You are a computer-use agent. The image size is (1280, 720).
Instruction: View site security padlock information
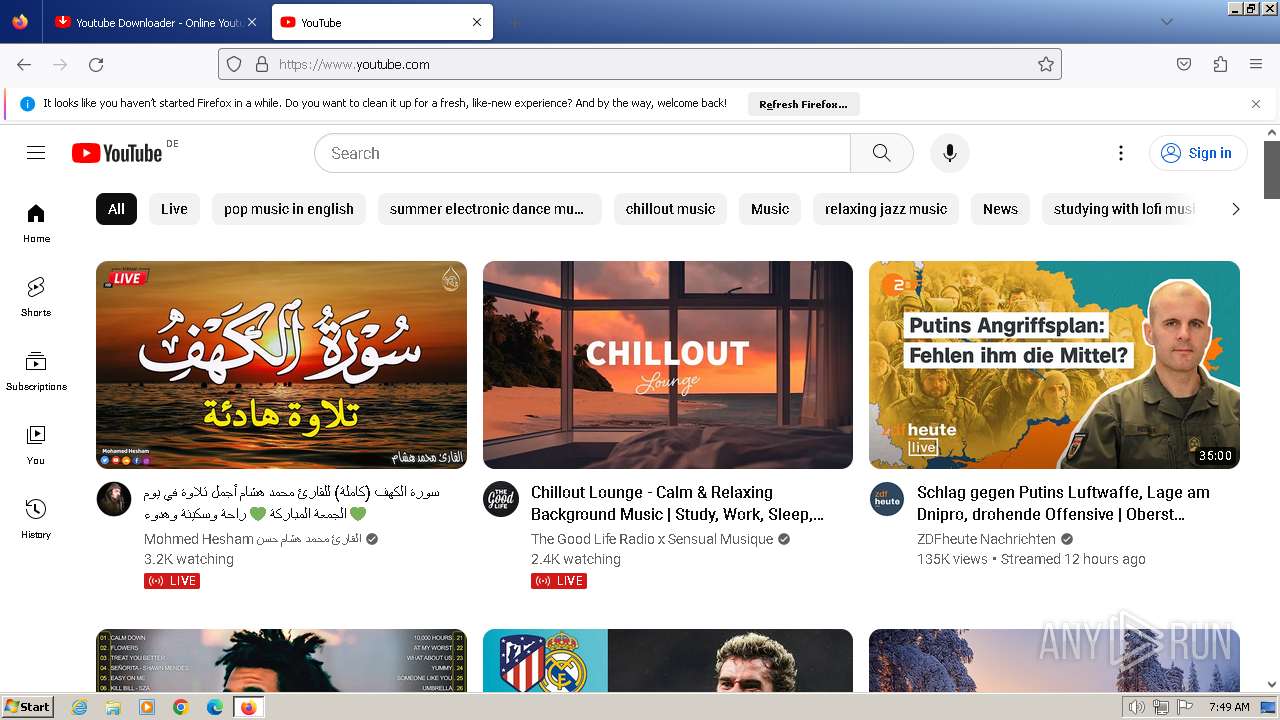coord(262,64)
